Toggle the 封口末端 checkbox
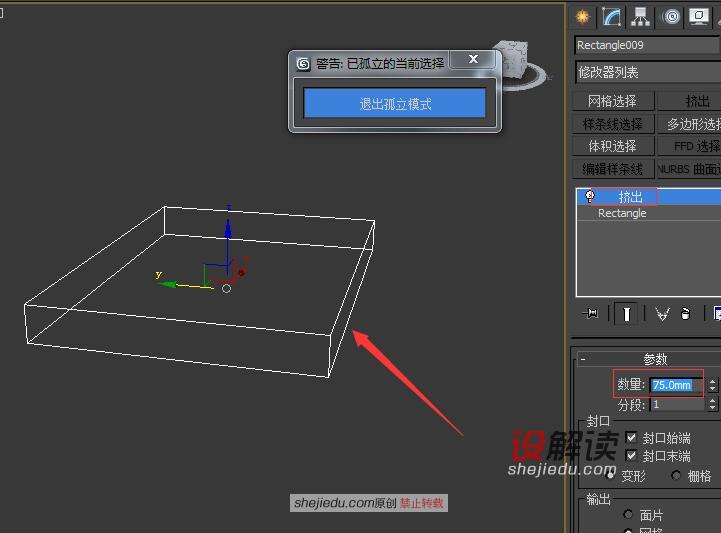The width and height of the screenshot is (721, 533). (x=631, y=456)
